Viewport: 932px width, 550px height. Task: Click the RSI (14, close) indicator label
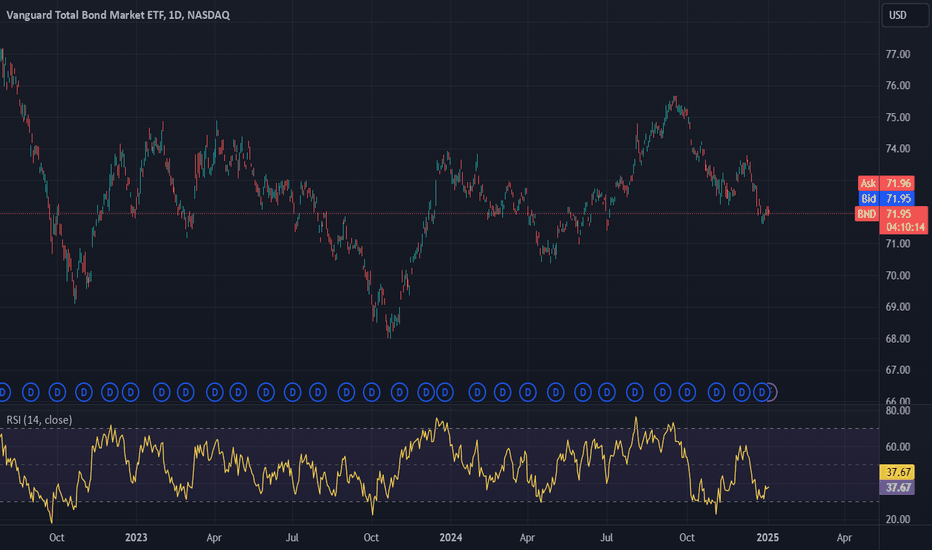[x=39, y=420]
